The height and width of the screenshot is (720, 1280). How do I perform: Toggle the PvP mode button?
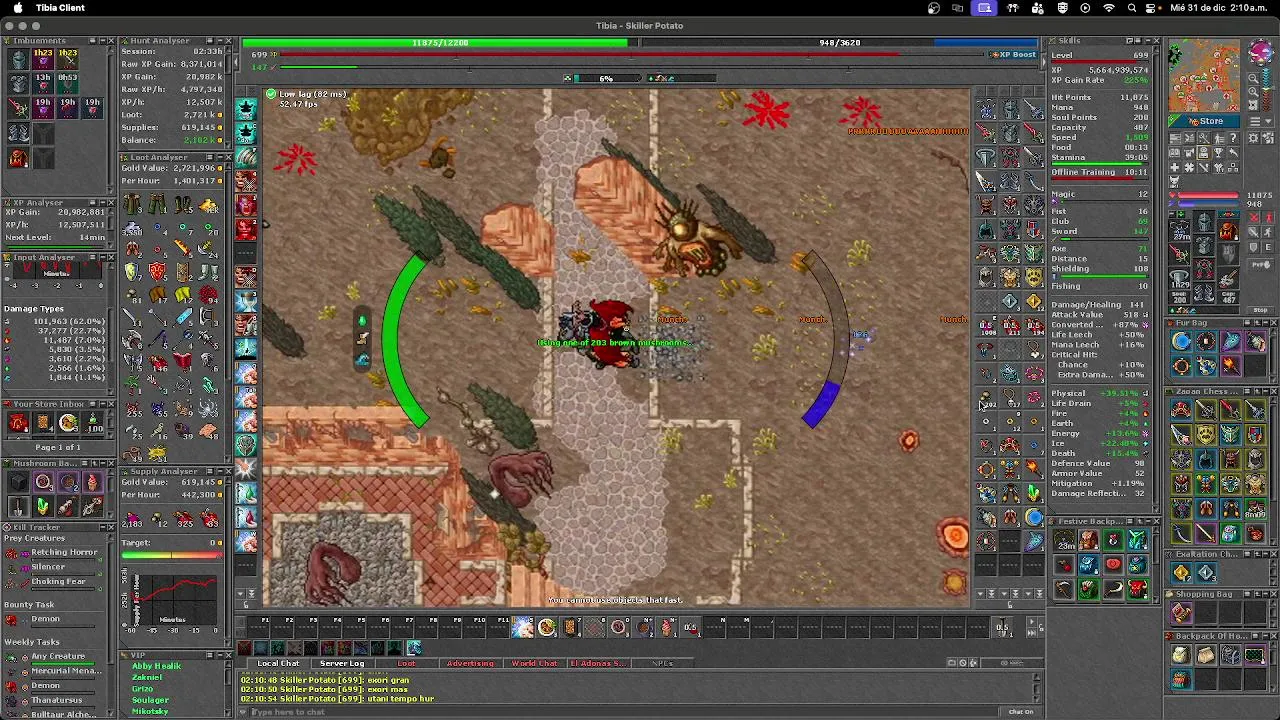click(x=1260, y=265)
